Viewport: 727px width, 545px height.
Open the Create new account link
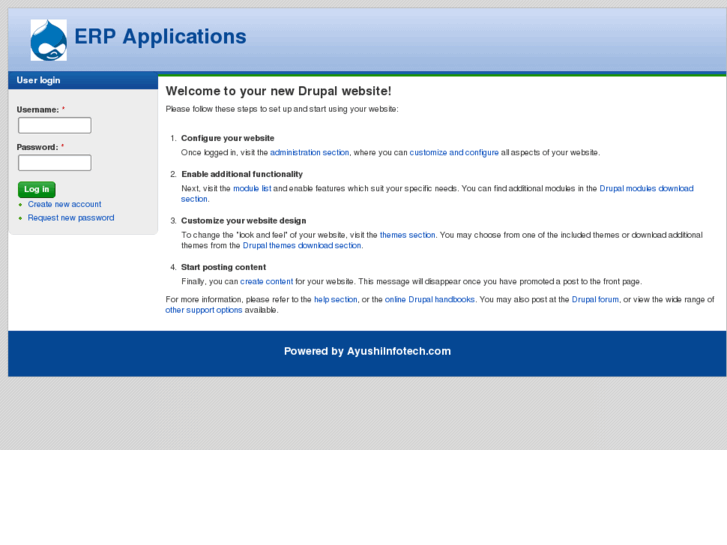point(64,204)
